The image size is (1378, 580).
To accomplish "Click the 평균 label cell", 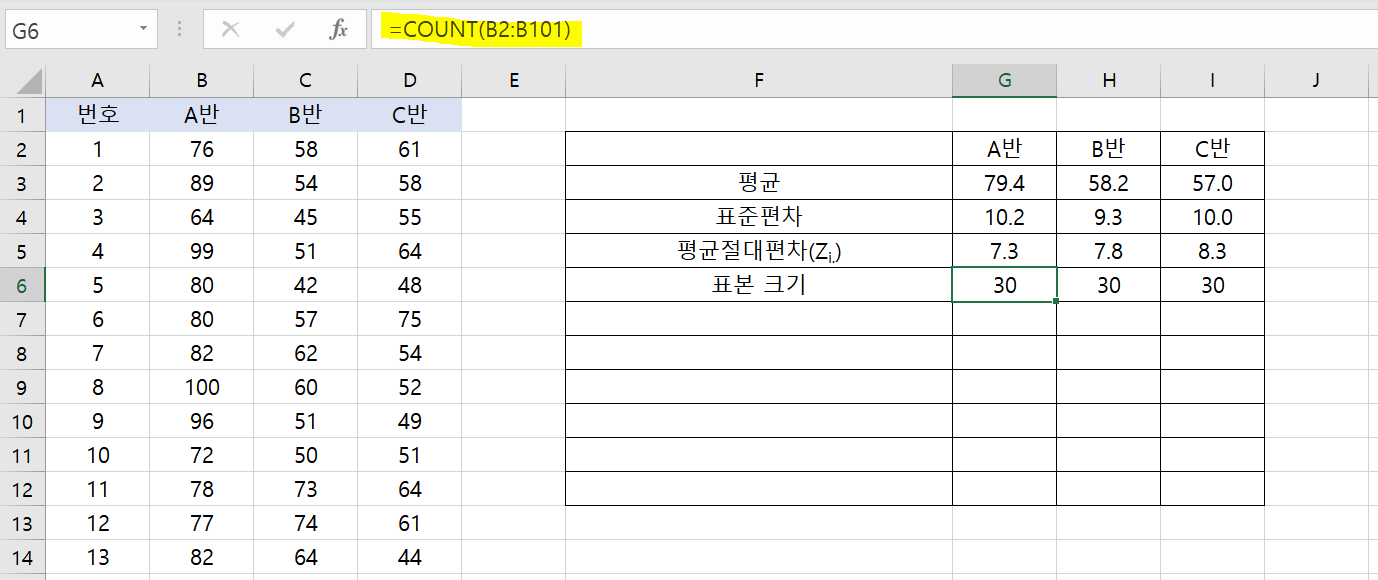I will pos(759,183).
